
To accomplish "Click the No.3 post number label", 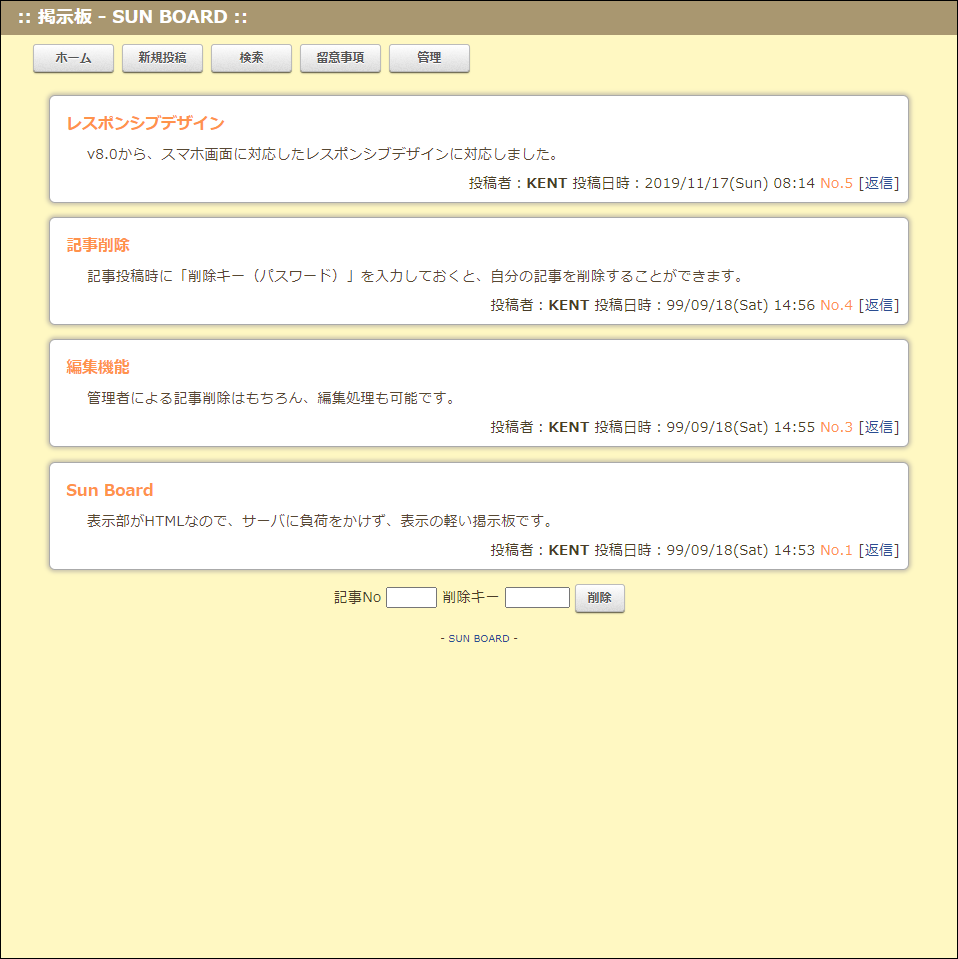I will pyautogui.click(x=836, y=427).
